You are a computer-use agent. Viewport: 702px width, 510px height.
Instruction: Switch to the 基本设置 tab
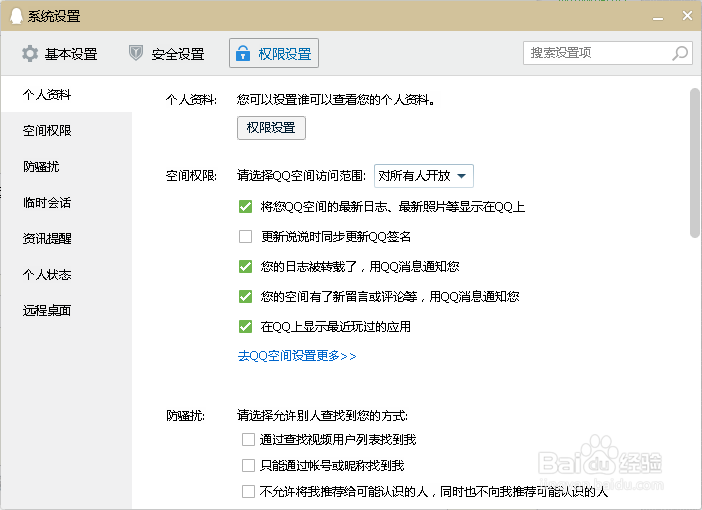coord(60,54)
